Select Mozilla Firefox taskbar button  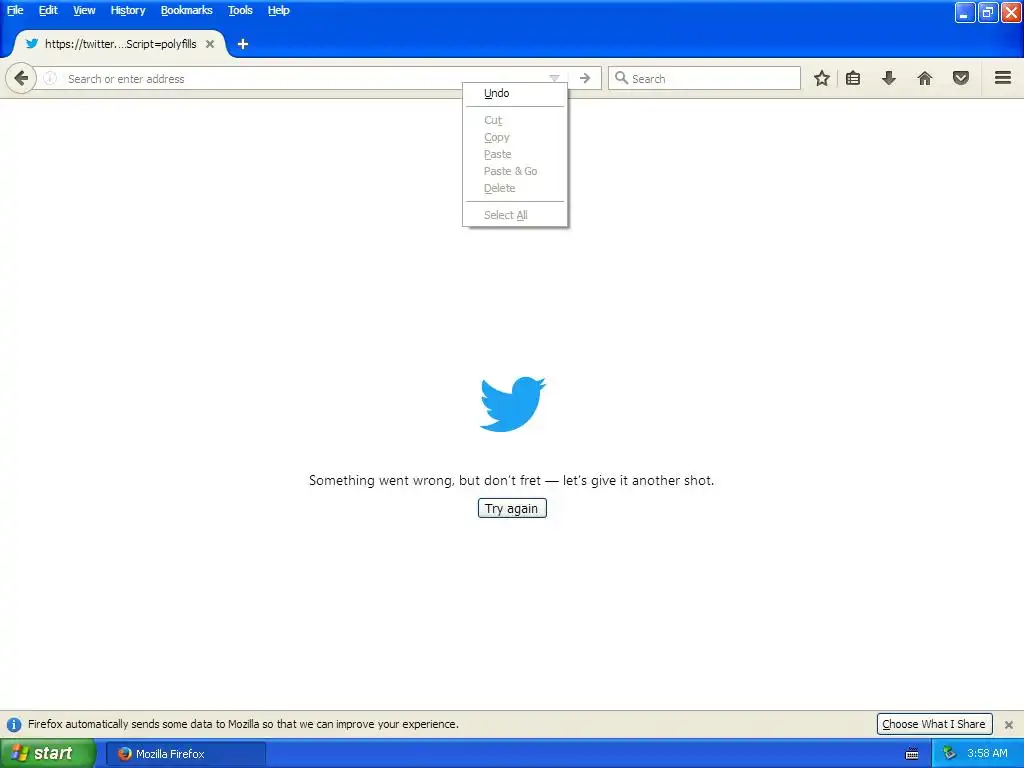coord(185,754)
